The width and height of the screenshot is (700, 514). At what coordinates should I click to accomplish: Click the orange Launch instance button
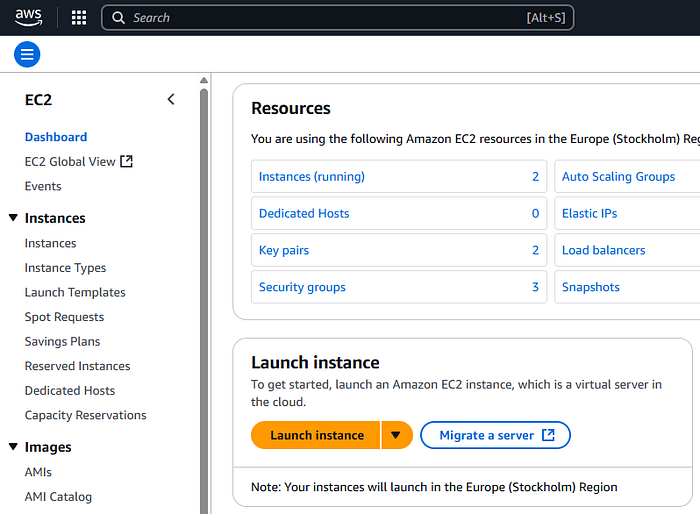tap(316, 435)
